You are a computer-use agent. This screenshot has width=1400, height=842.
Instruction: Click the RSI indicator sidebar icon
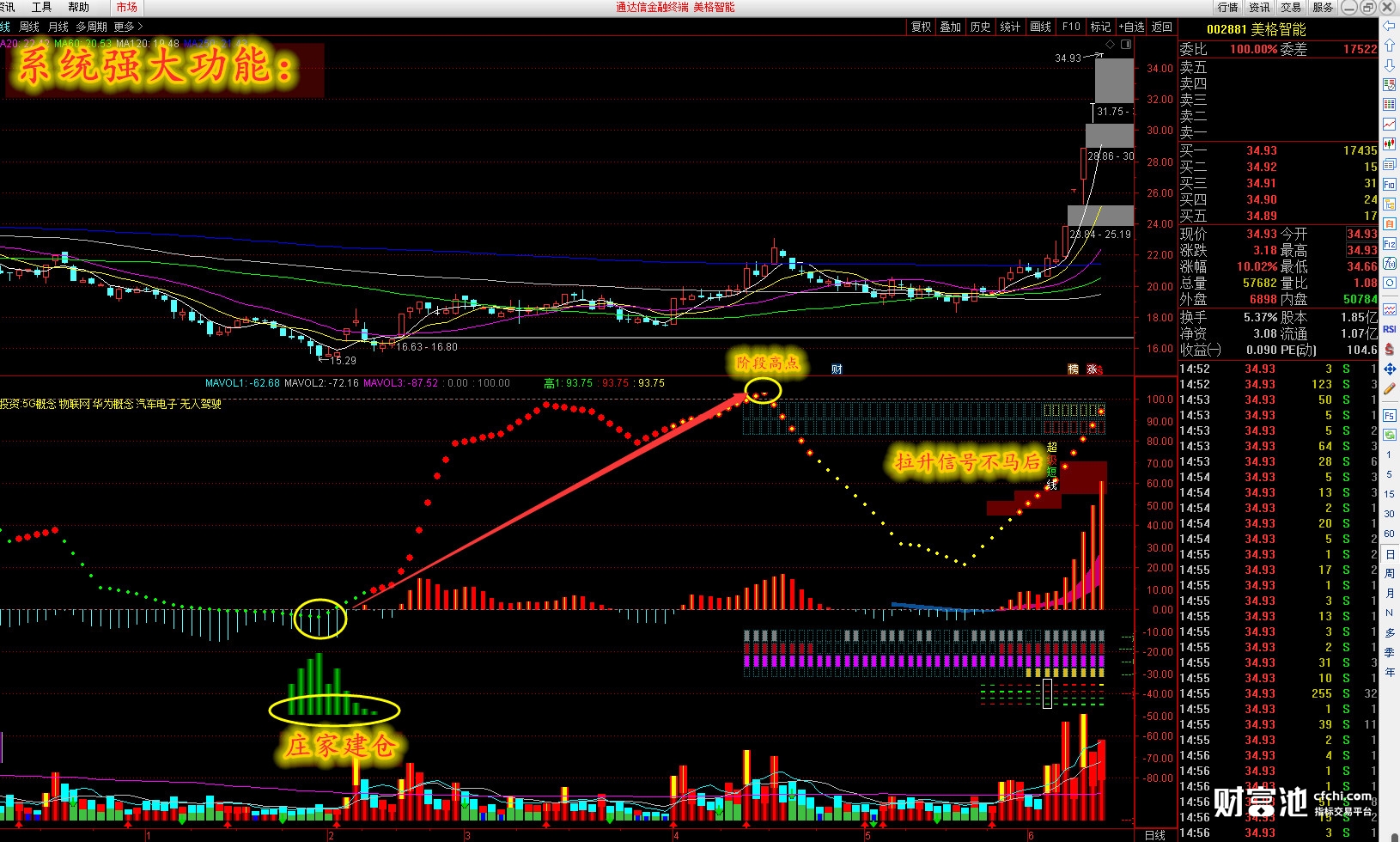point(1389,329)
